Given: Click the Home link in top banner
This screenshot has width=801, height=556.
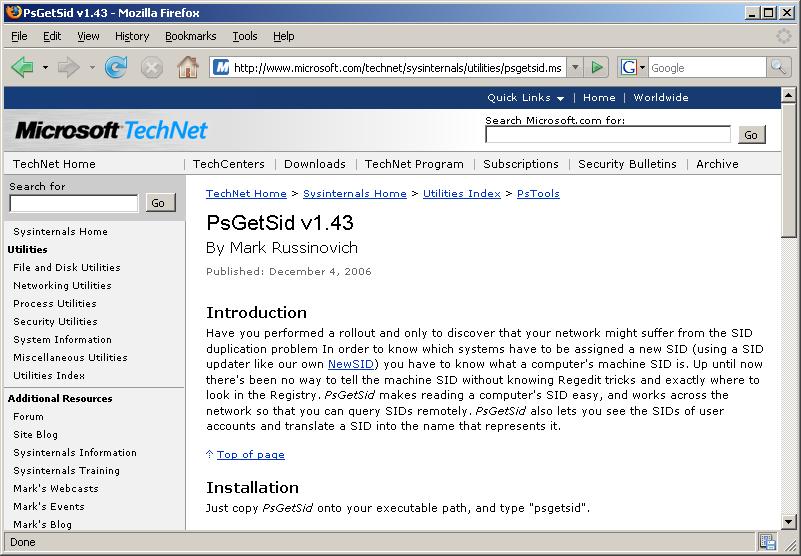Looking at the screenshot, I should coord(599,98).
